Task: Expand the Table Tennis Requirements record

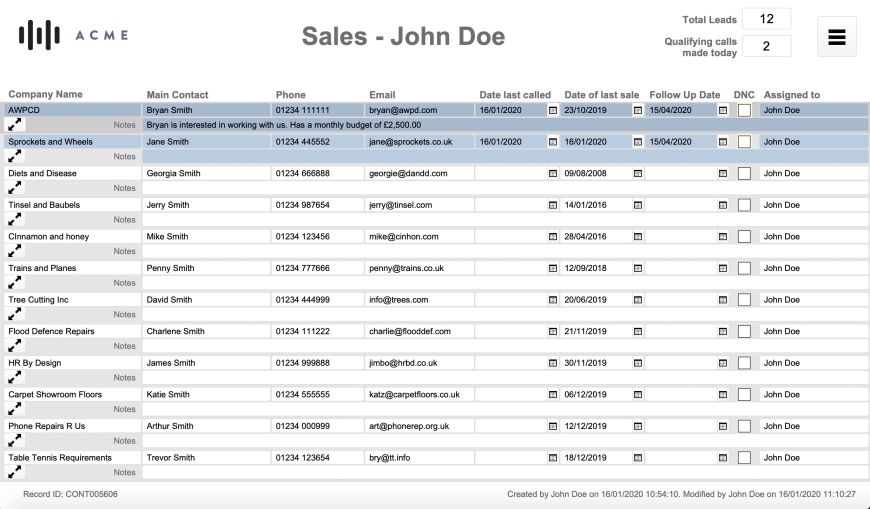Action: [14, 472]
